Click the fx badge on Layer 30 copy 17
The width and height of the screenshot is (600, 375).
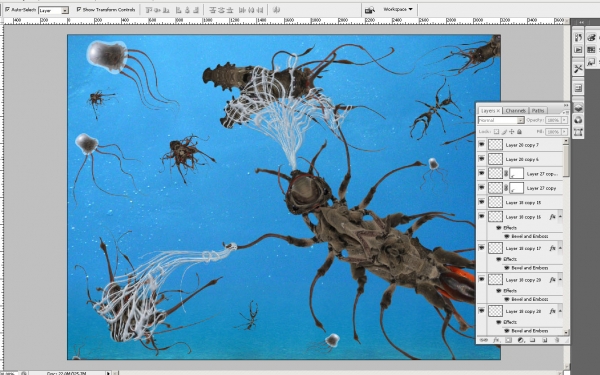tap(552, 248)
